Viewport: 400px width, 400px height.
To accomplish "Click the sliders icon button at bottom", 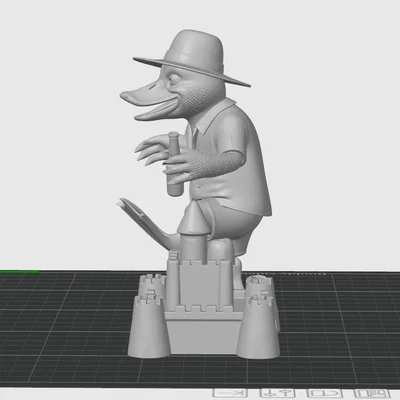I will [277, 393].
